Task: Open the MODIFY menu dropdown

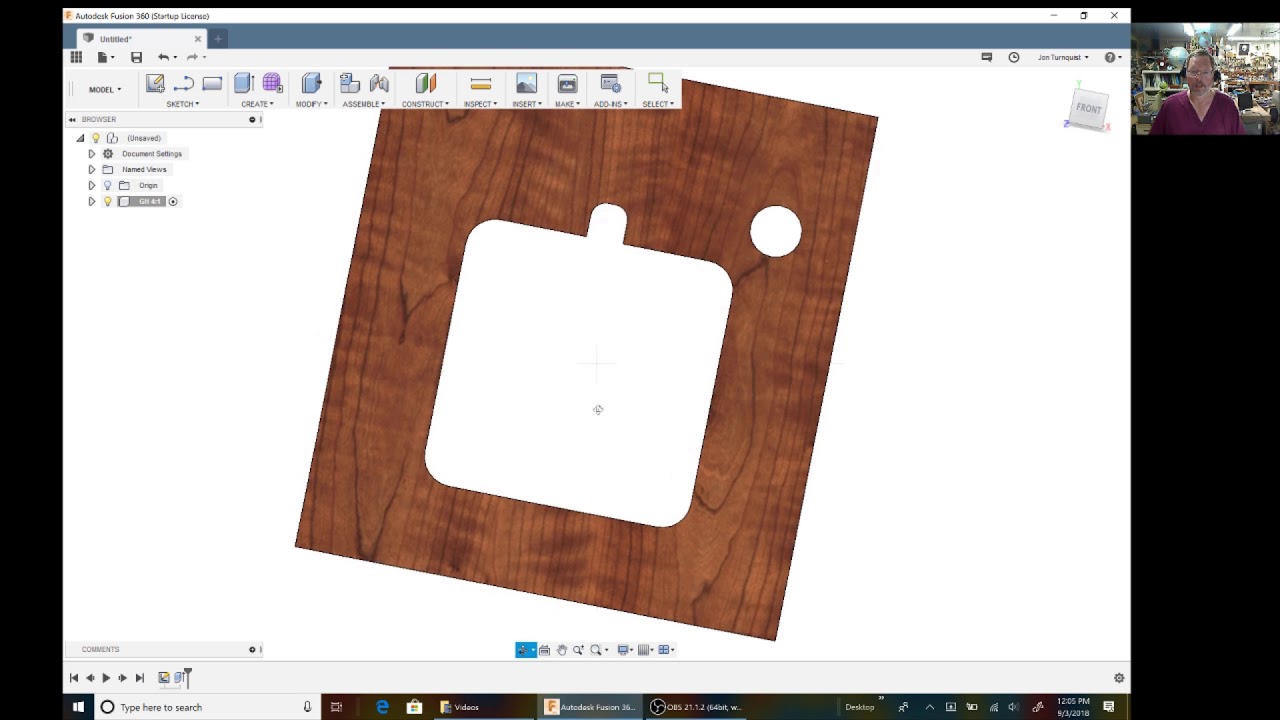Action: point(311,104)
